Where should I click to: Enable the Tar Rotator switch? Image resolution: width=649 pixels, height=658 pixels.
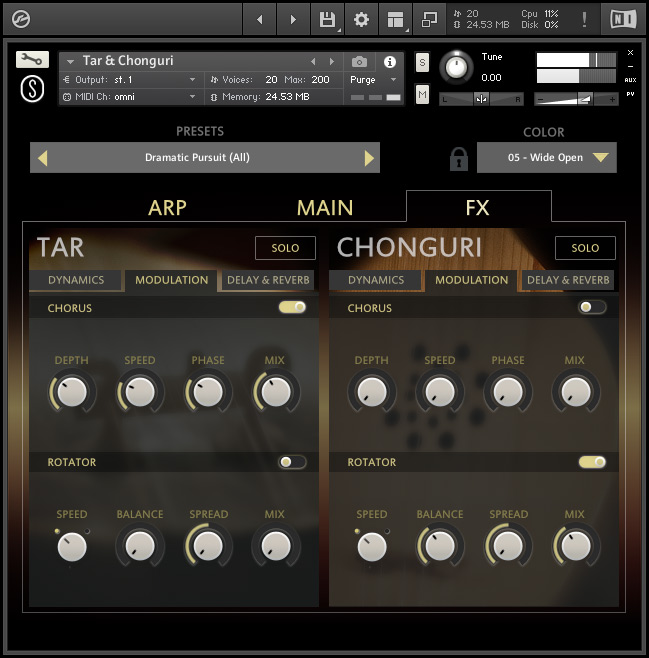click(x=292, y=462)
